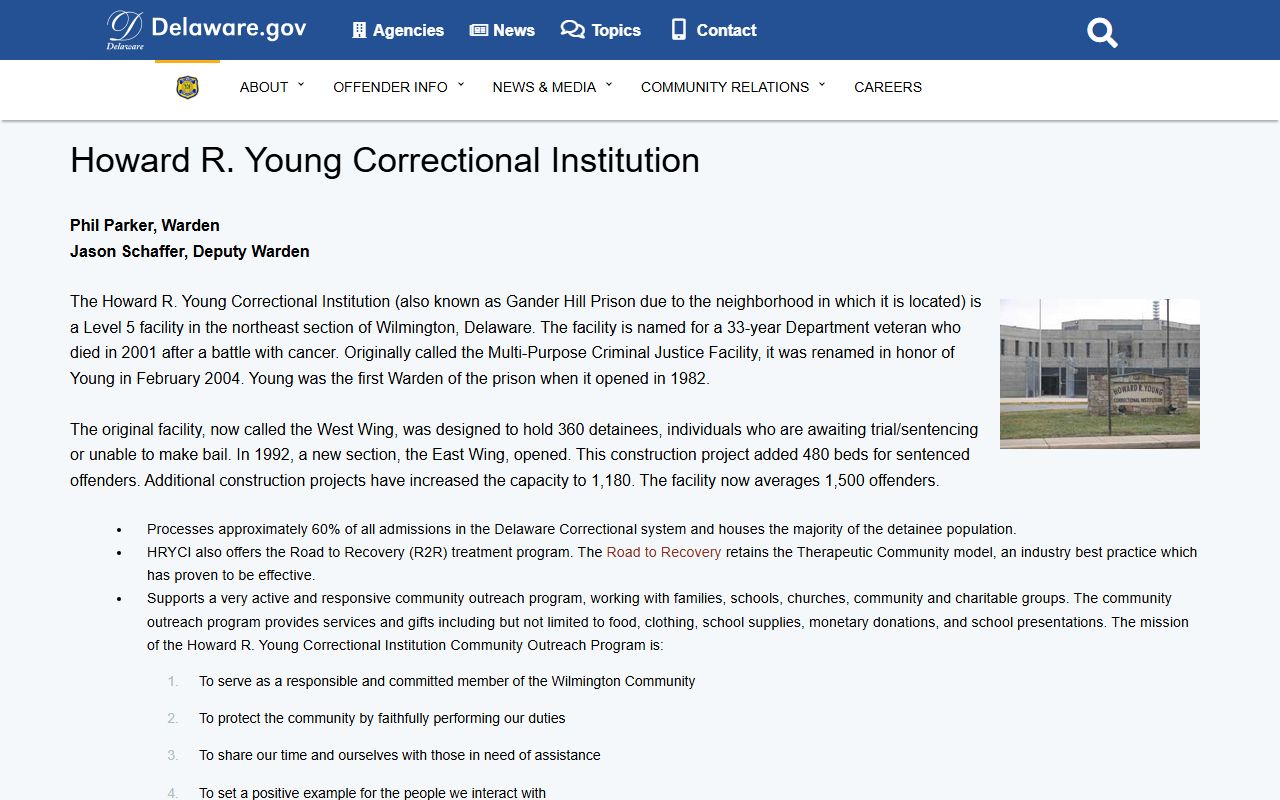Image resolution: width=1280 pixels, height=800 pixels.
Task: Click the list item about serving Wilmington Community
Action: pyautogui.click(x=447, y=681)
